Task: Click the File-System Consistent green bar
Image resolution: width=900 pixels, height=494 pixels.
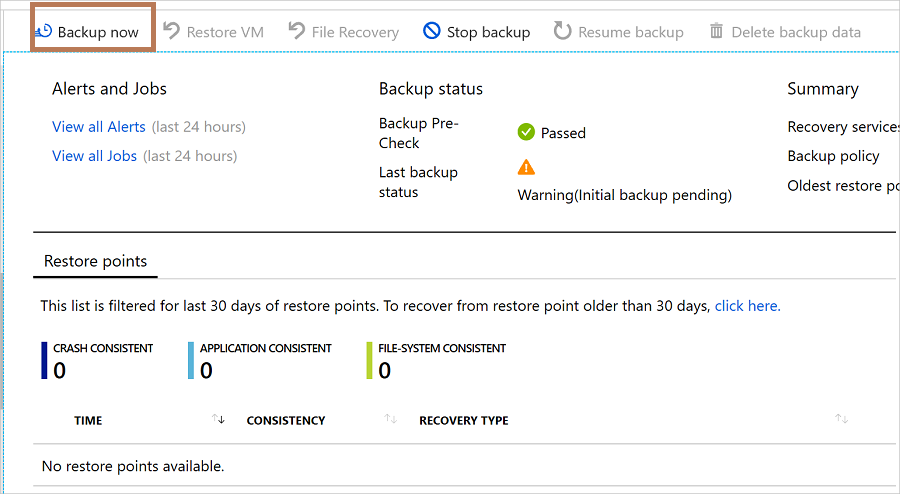Action: pyautogui.click(x=369, y=360)
